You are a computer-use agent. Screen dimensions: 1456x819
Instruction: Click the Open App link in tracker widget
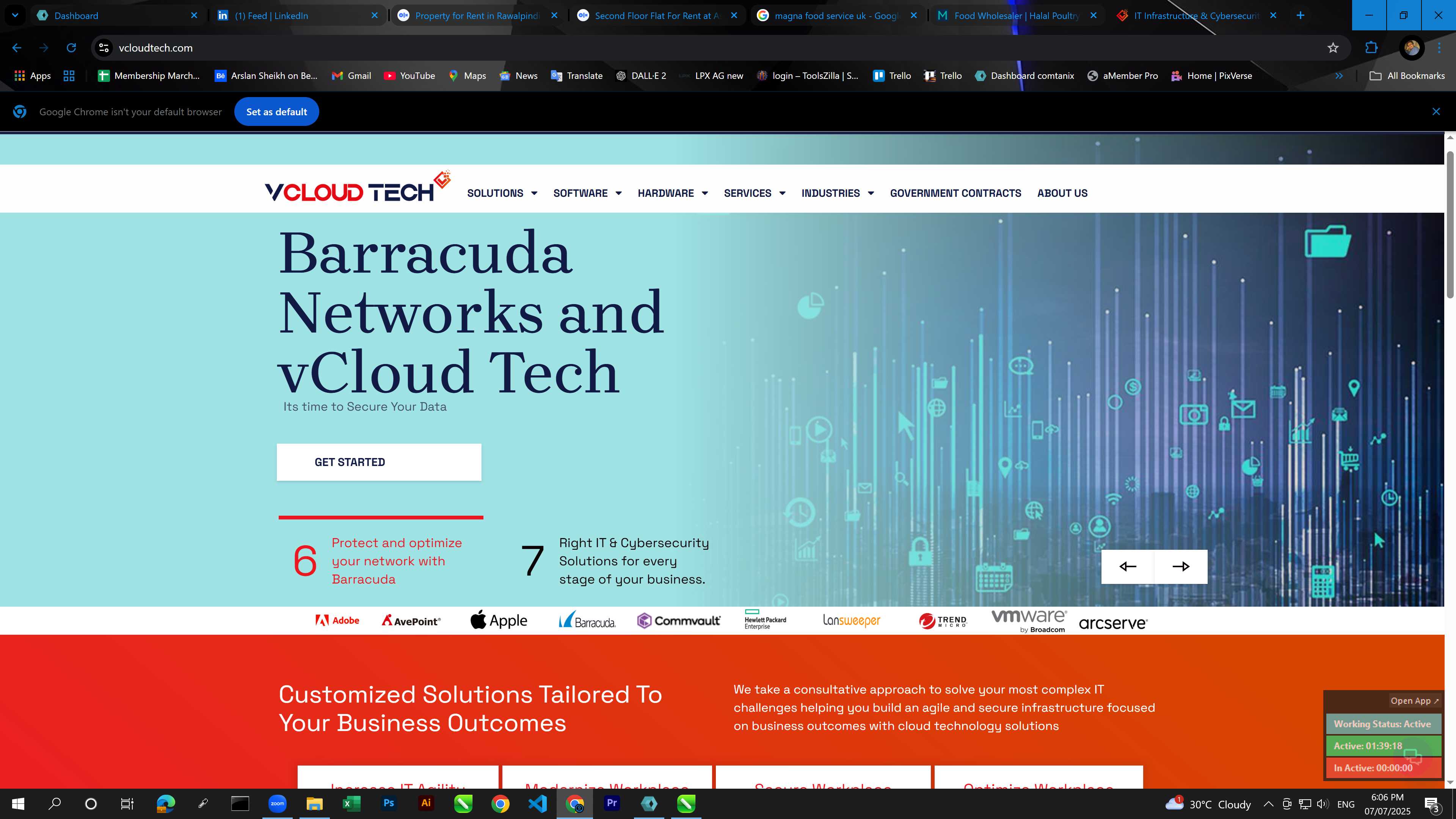(1414, 701)
